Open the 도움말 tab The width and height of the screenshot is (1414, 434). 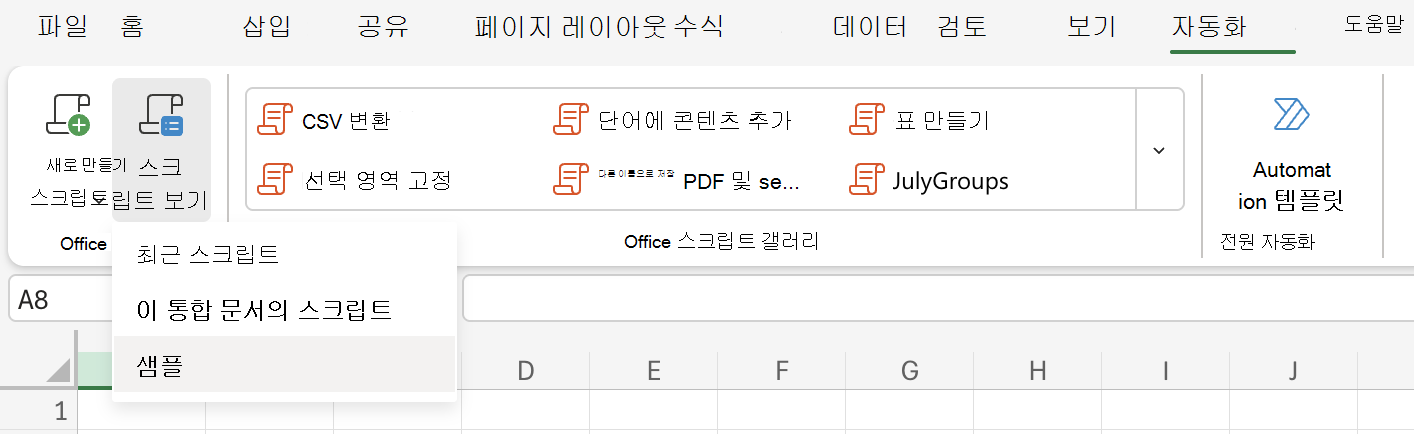1374,26
